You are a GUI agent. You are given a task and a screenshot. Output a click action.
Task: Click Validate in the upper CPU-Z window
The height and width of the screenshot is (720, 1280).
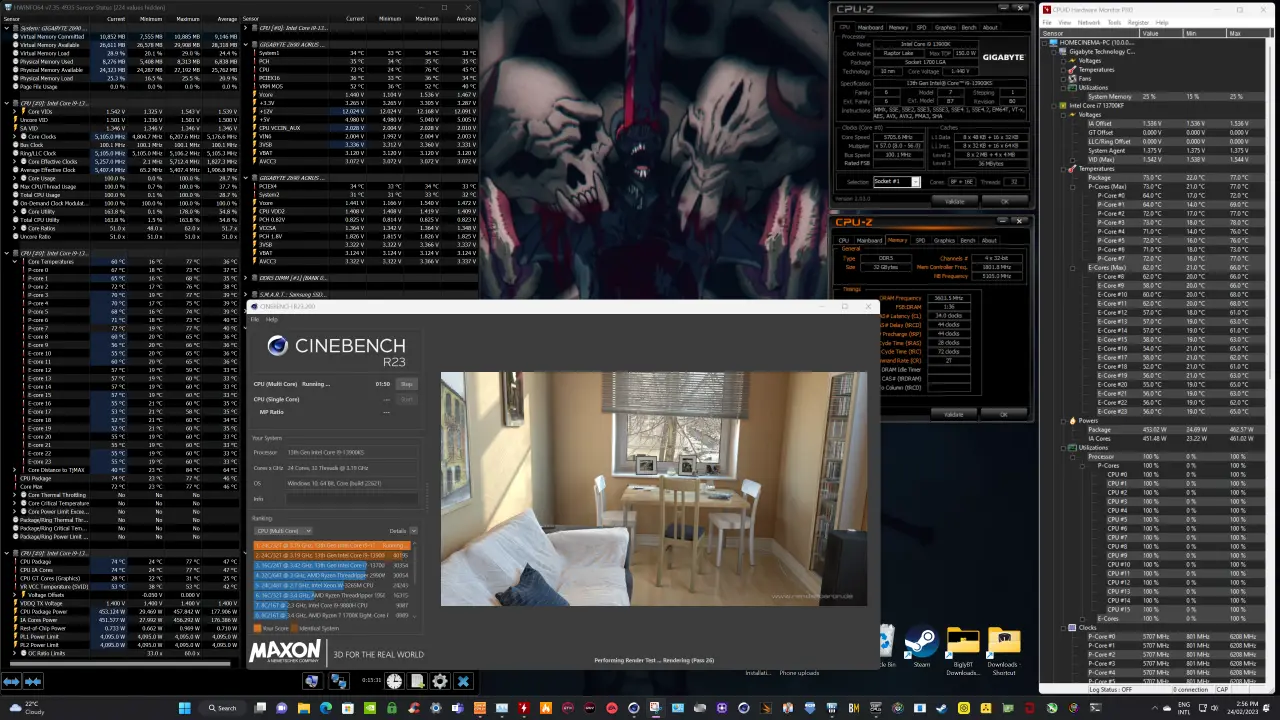[x=953, y=201]
